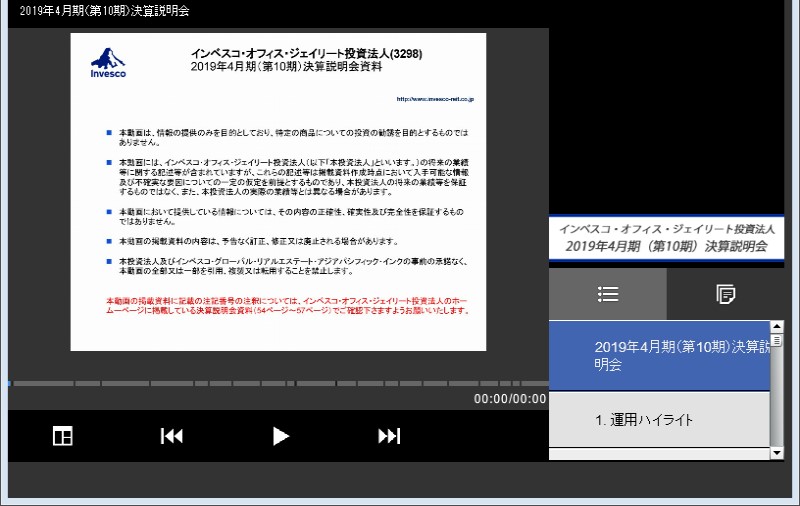Open the chapter list tab

pyautogui.click(x=608, y=294)
